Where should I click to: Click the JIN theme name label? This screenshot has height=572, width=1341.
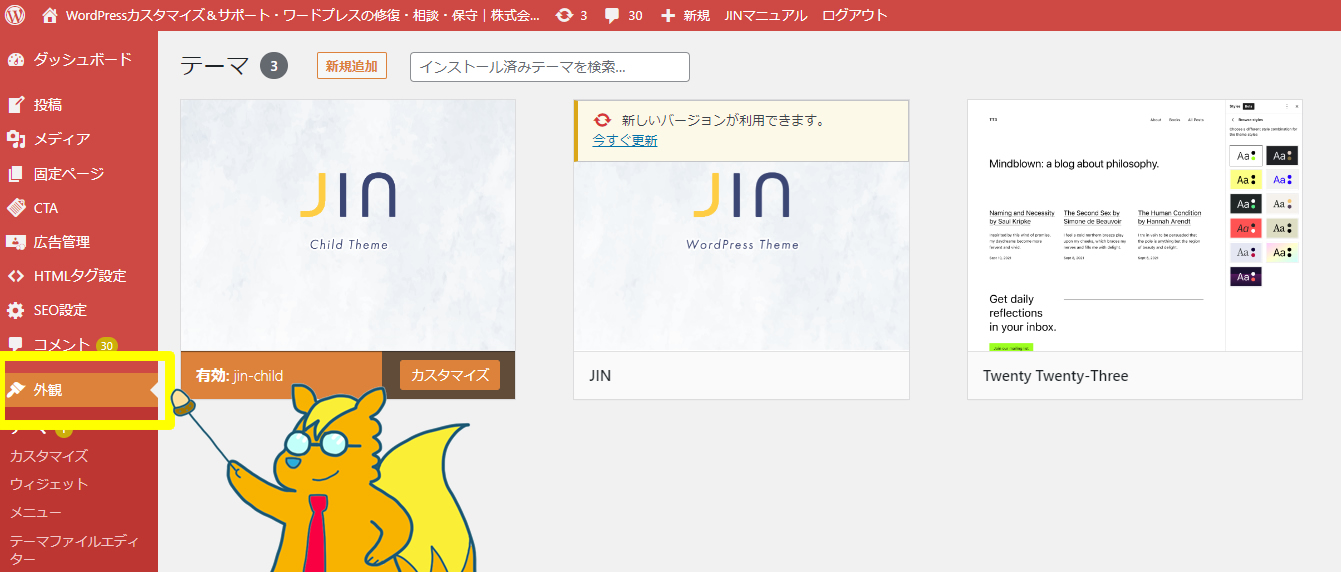(600, 376)
